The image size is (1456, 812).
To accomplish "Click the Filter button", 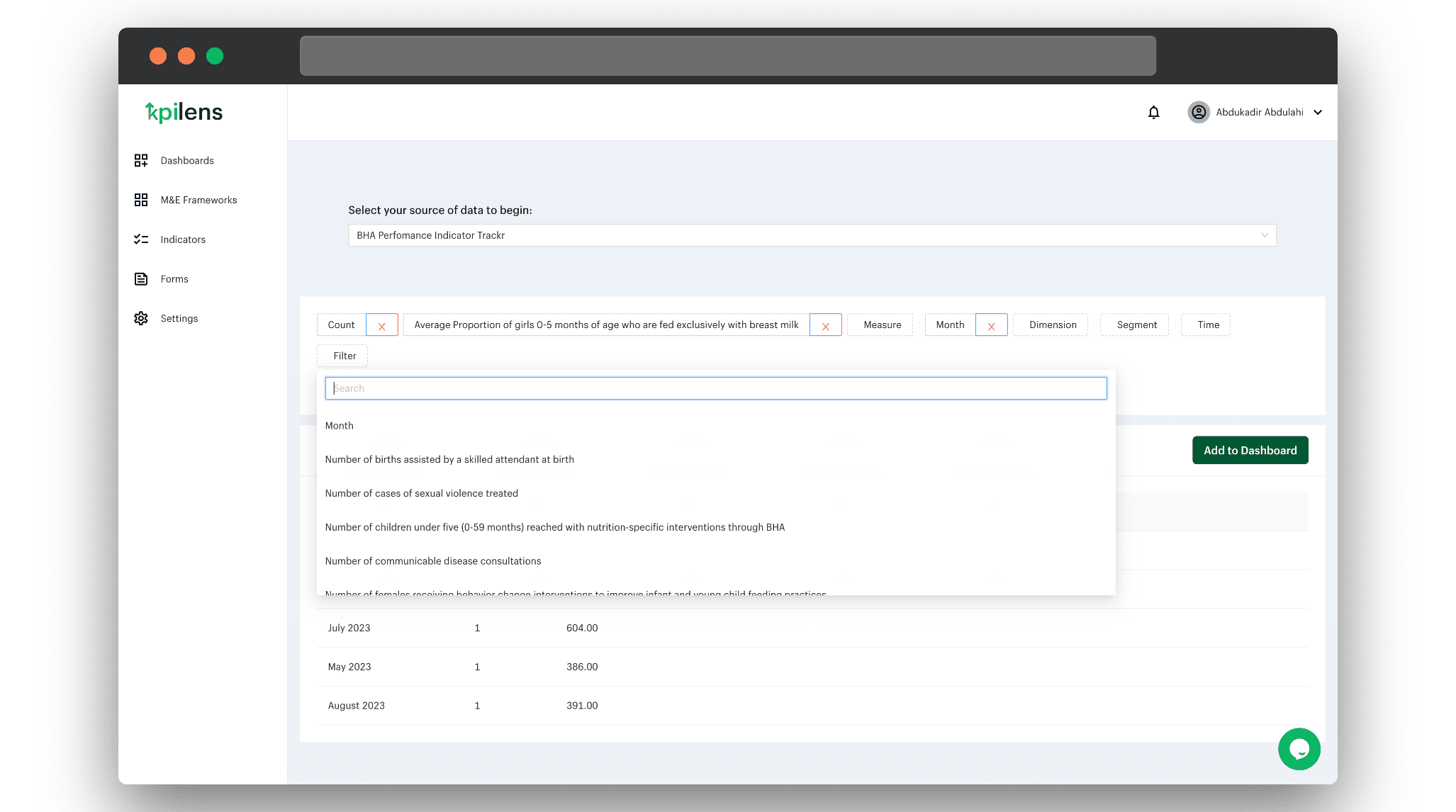I will [345, 356].
